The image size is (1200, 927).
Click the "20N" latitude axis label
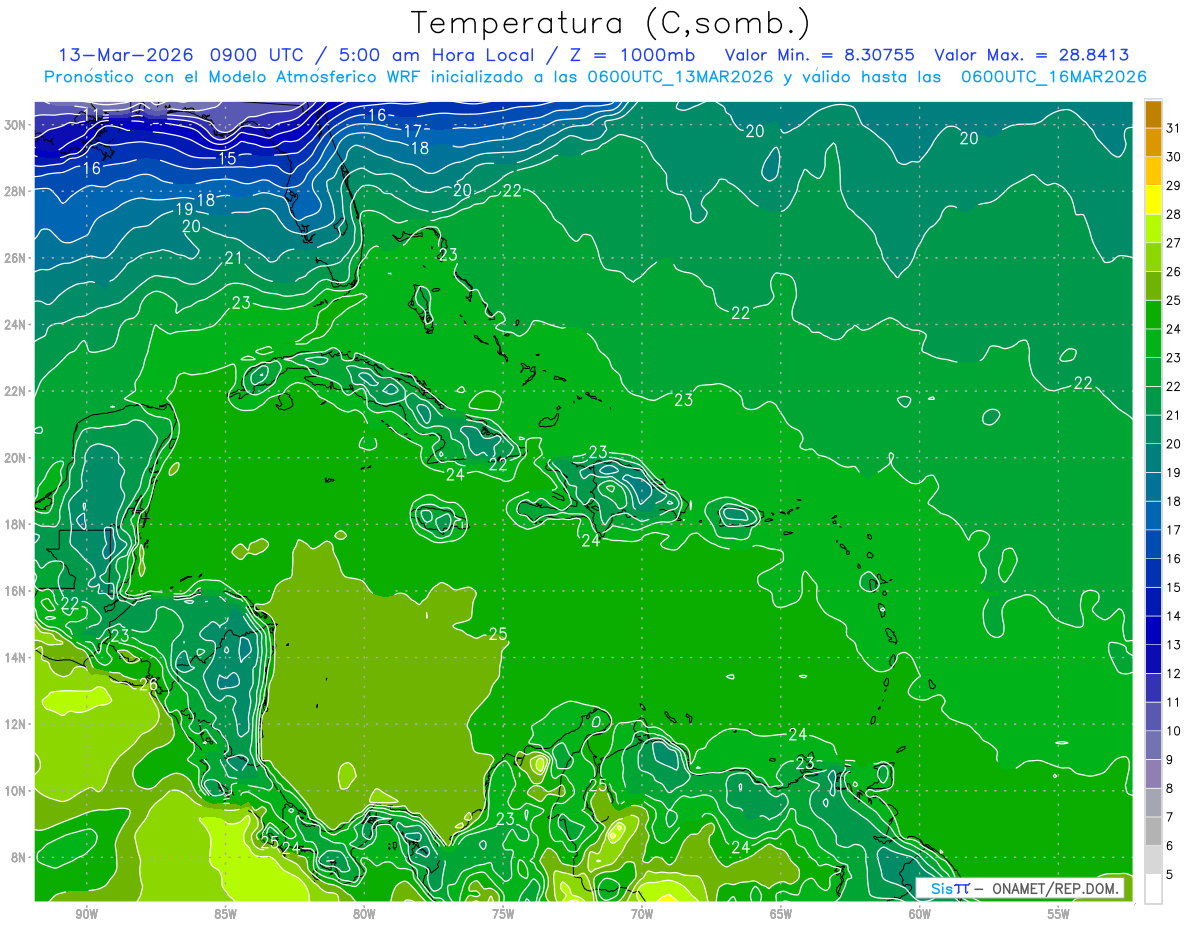[x=15, y=458]
